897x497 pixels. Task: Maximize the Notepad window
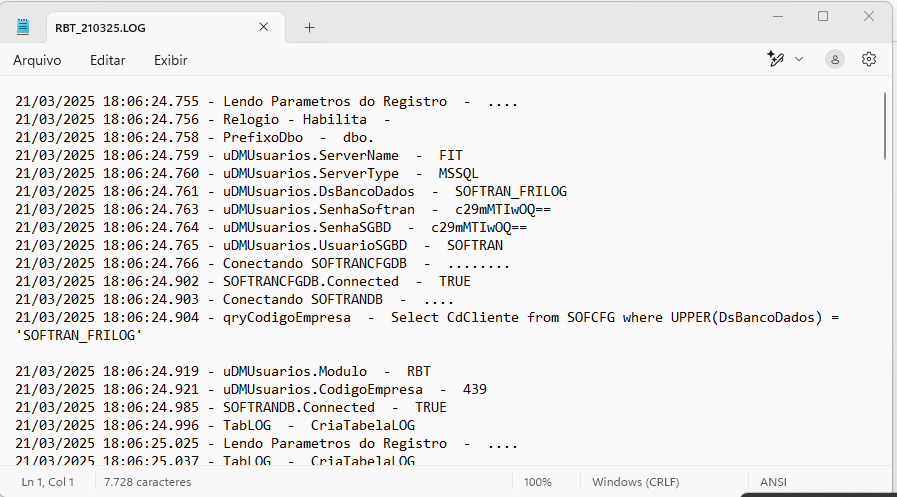[x=823, y=16]
